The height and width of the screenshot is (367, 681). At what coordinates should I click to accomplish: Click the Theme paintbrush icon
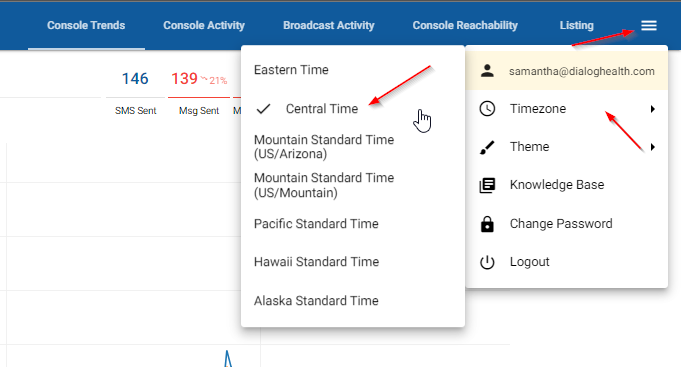(x=487, y=147)
